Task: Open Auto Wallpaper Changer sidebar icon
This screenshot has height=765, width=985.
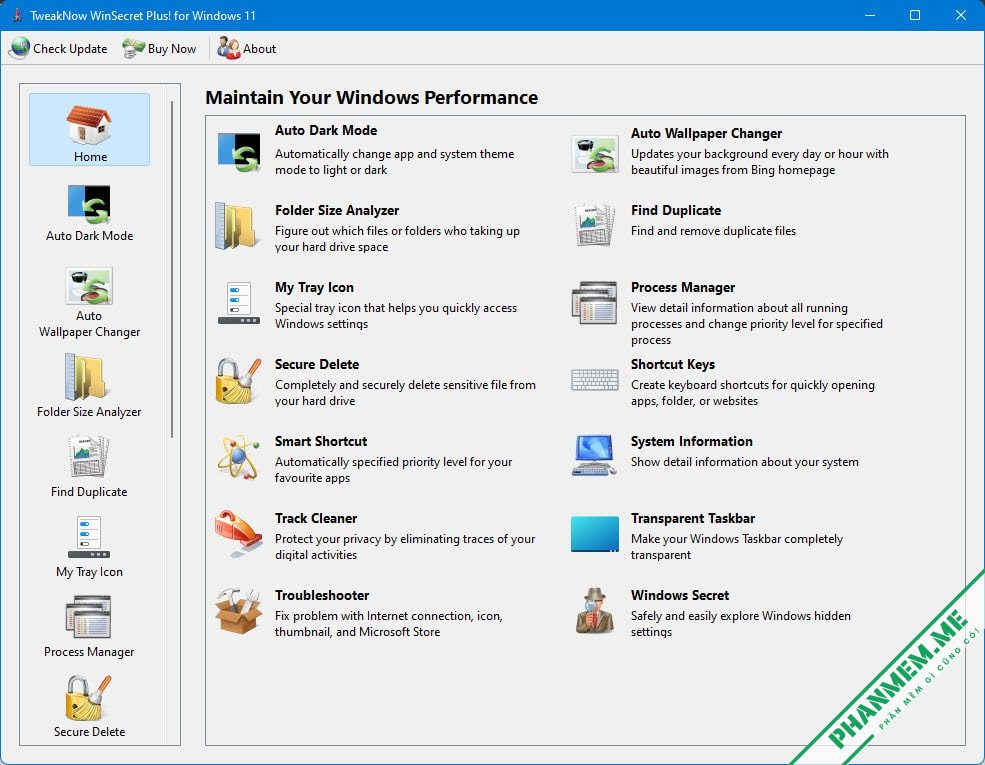Action: (x=89, y=286)
